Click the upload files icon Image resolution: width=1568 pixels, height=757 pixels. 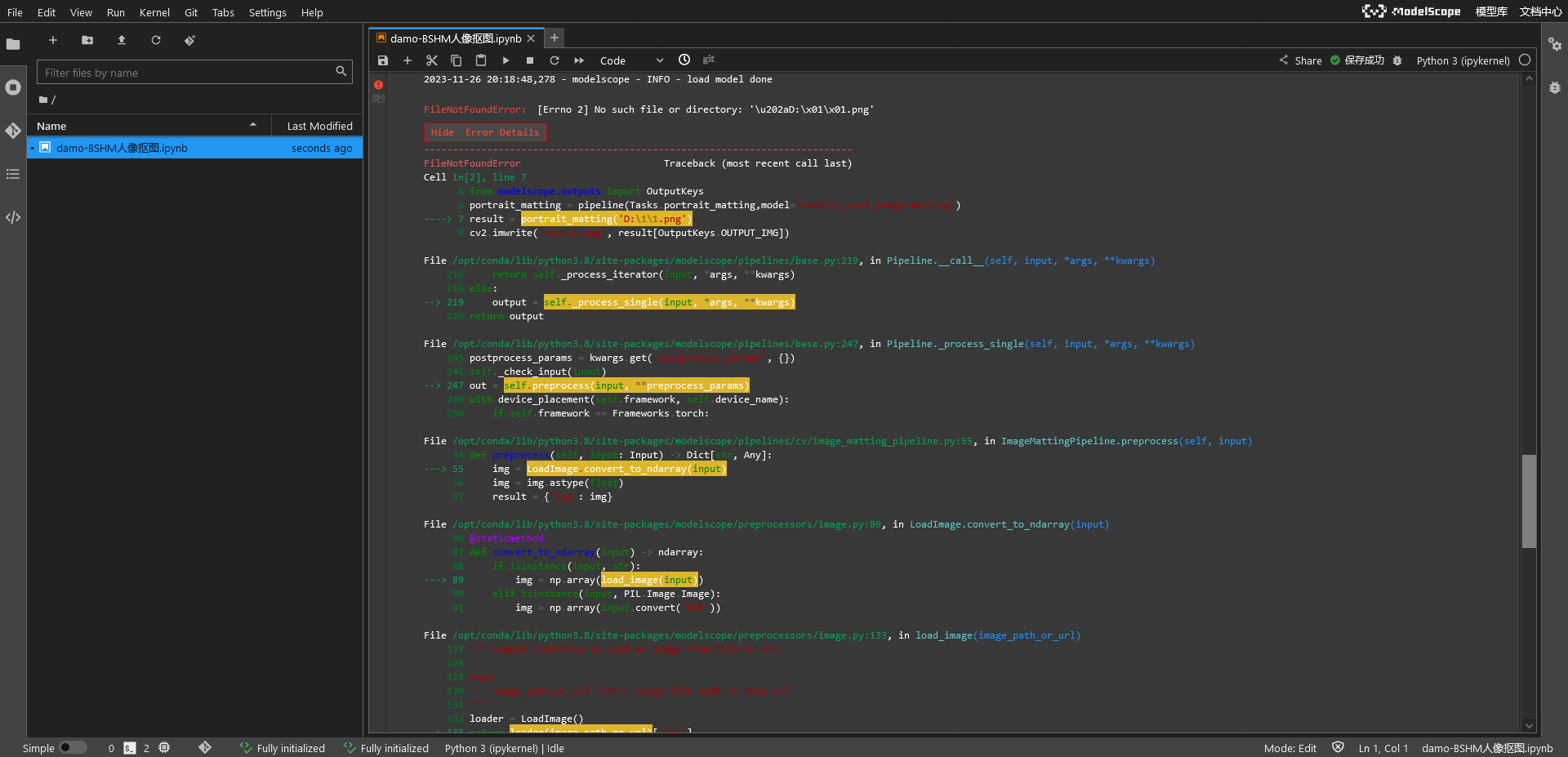[x=122, y=40]
